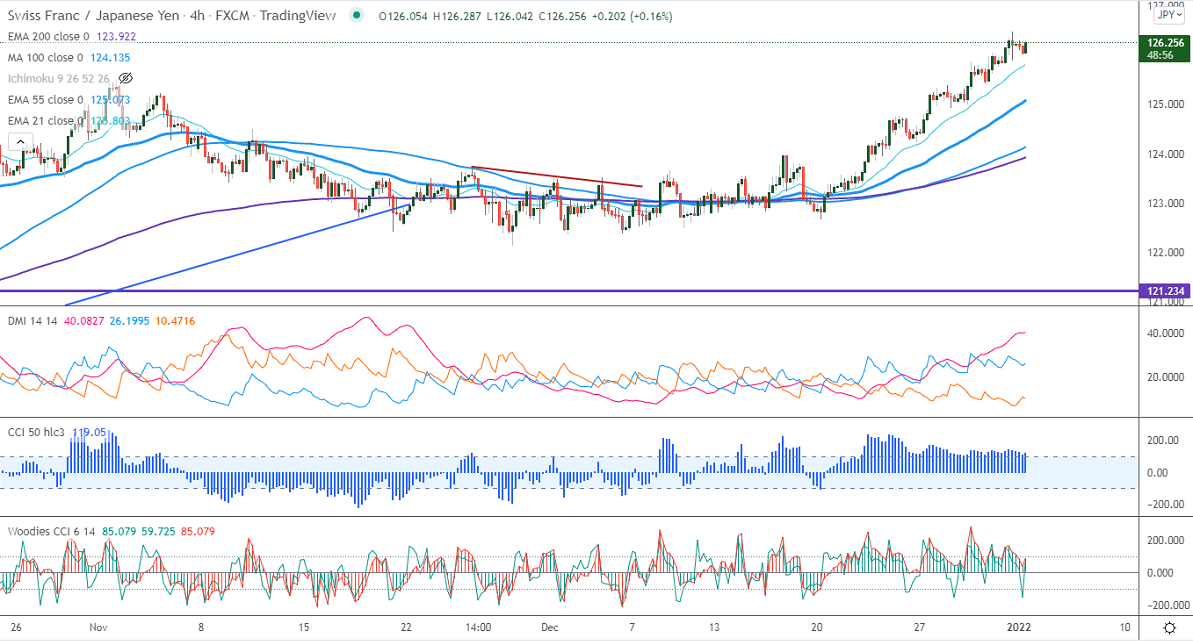Viewport: 1193px width, 642px height.
Task: Click the 200.00 label on CCI scale
Action: click(x=1163, y=440)
